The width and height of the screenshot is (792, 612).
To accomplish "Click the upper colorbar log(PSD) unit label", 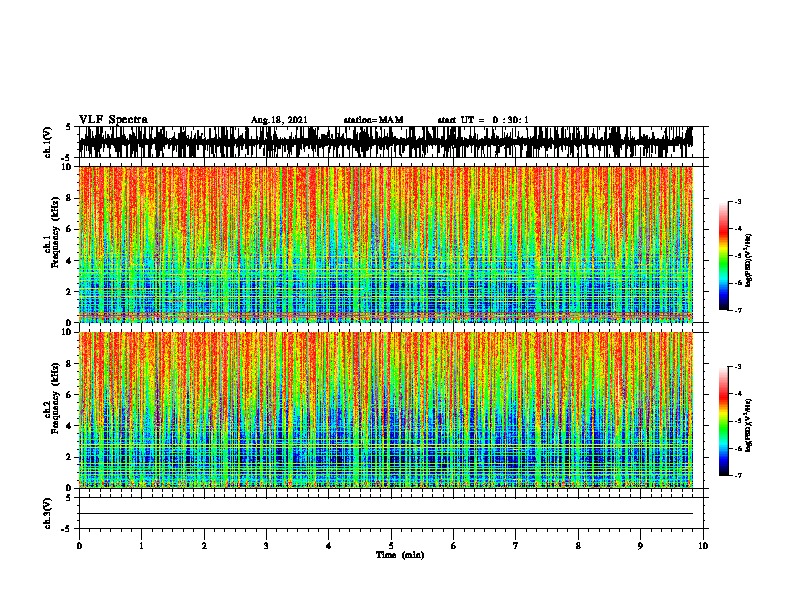I will tap(749, 260).
